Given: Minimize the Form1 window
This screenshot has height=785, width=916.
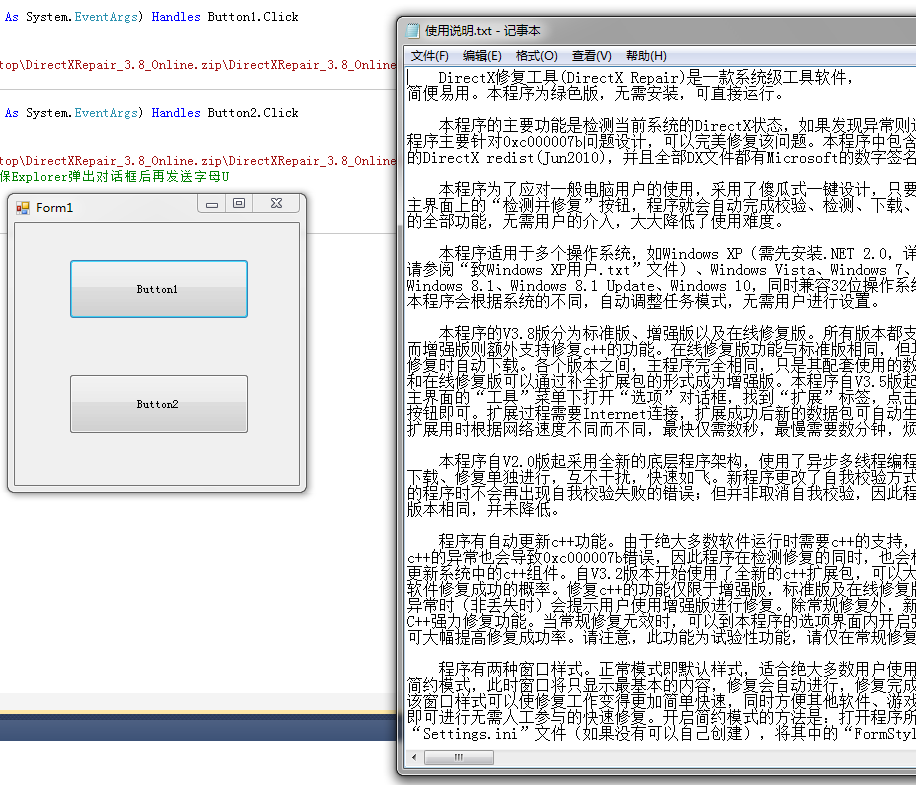Looking at the screenshot, I should [212, 204].
